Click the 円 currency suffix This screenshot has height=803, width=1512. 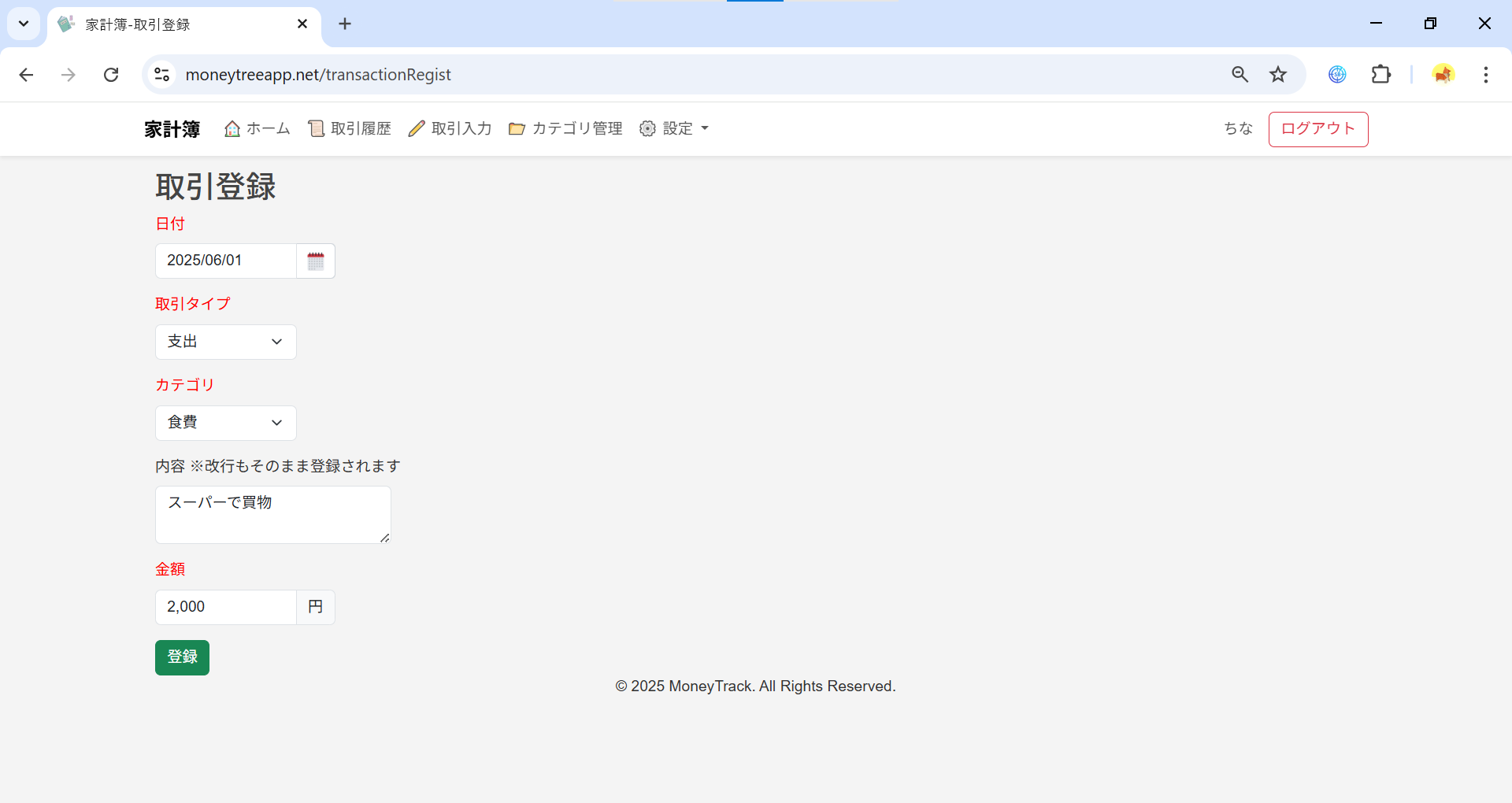(316, 607)
